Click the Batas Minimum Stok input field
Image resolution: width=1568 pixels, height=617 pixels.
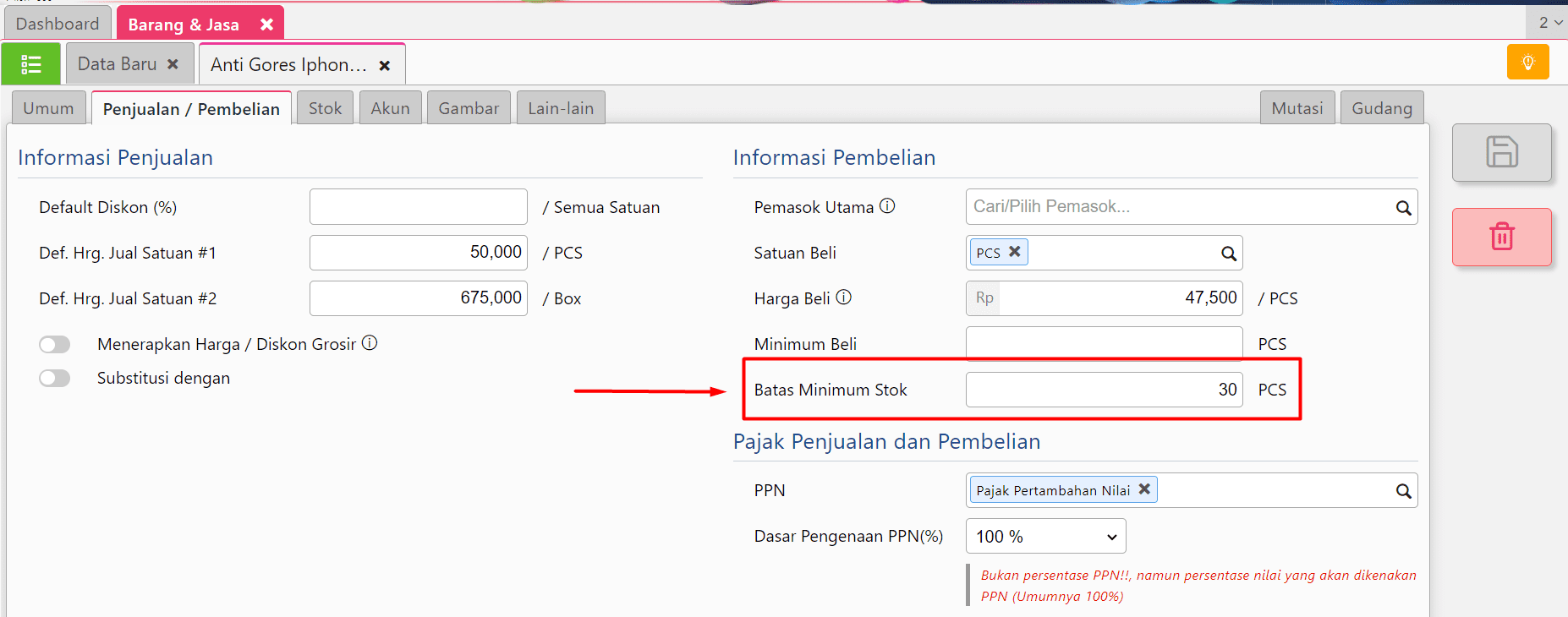[1103, 390]
